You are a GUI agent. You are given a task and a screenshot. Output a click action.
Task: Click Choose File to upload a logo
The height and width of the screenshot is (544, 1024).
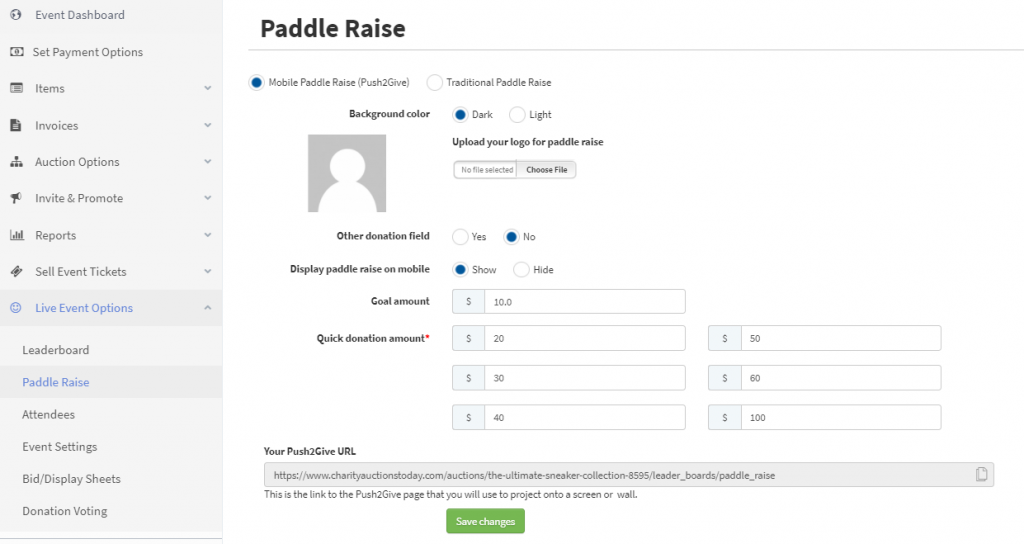[547, 170]
